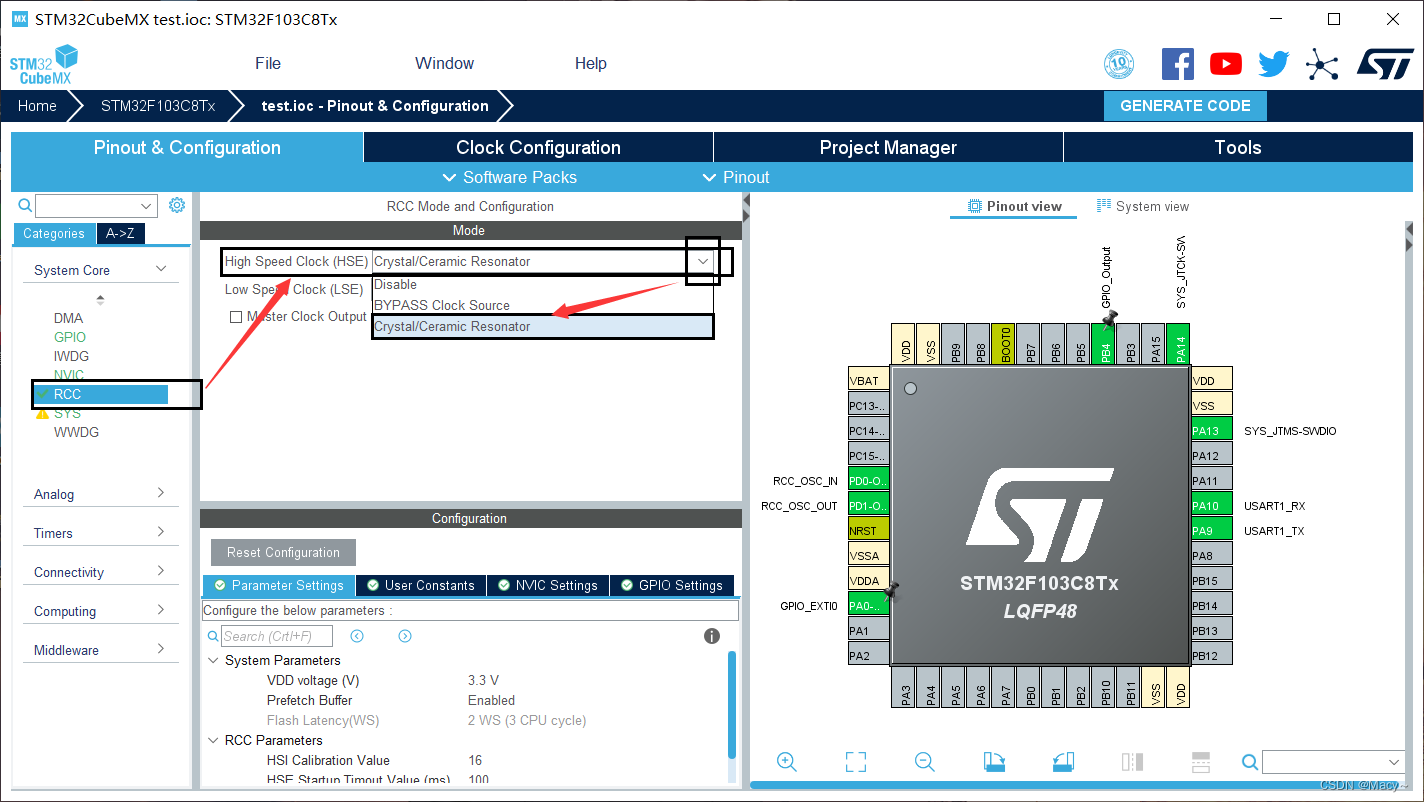This screenshot has width=1424, height=802.
Task: Go to previous search result arrow
Action: click(357, 636)
